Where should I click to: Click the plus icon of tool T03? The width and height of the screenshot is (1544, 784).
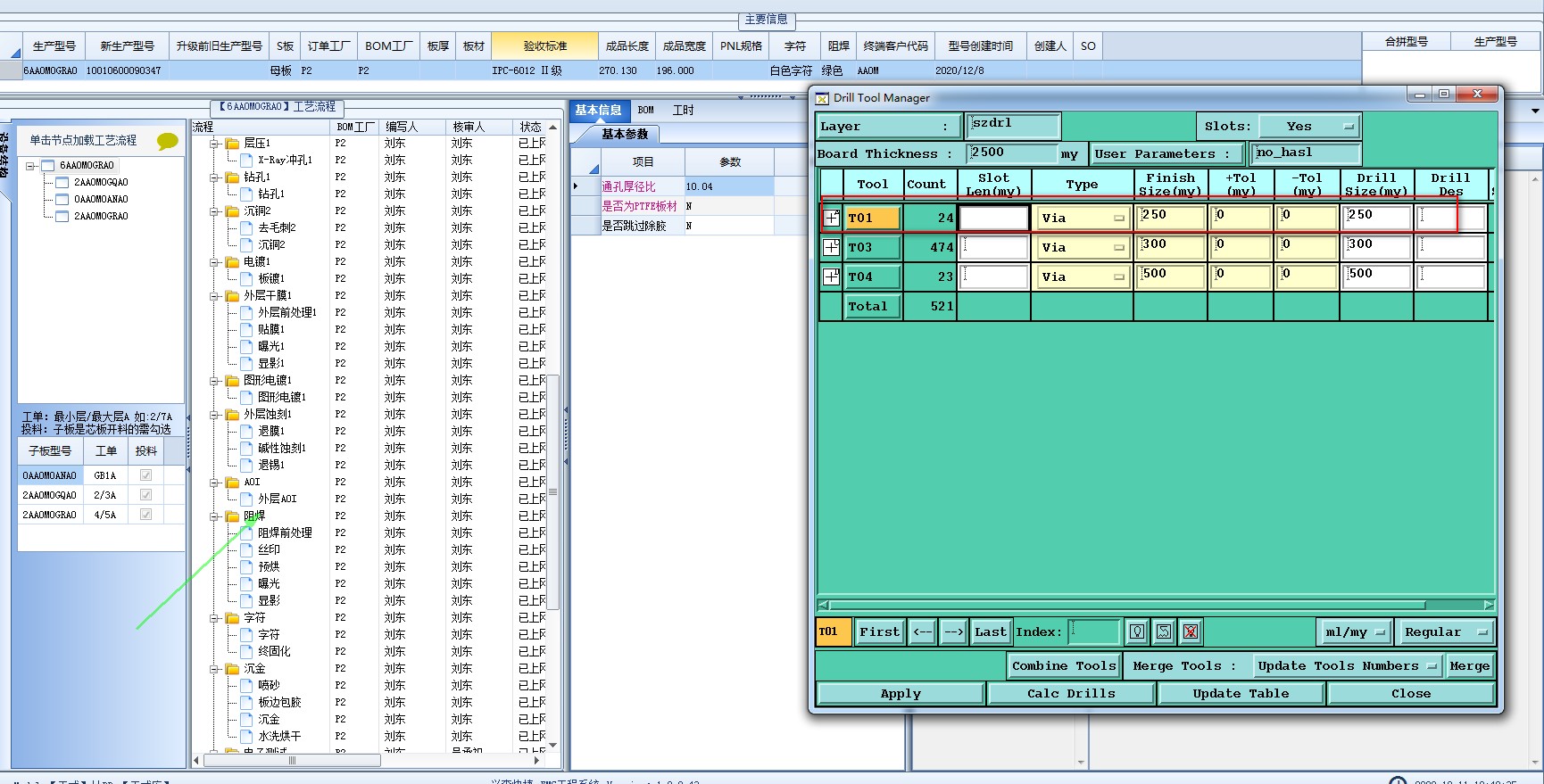832,247
